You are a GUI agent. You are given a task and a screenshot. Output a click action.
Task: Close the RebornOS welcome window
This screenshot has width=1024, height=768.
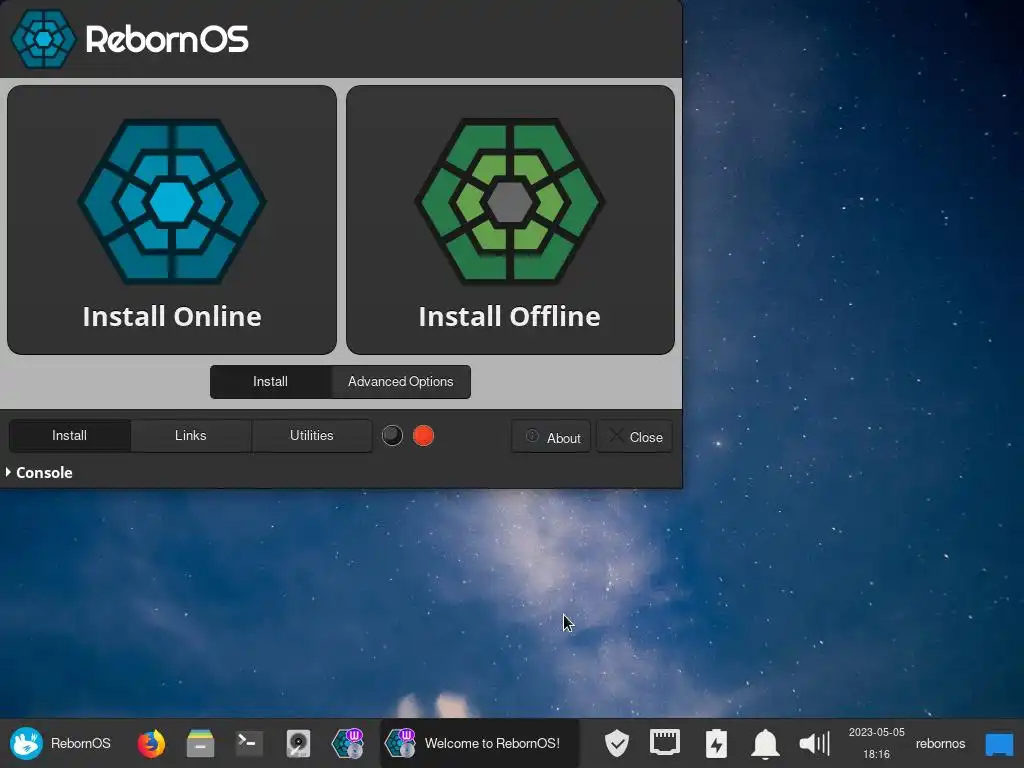coord(634,436)
